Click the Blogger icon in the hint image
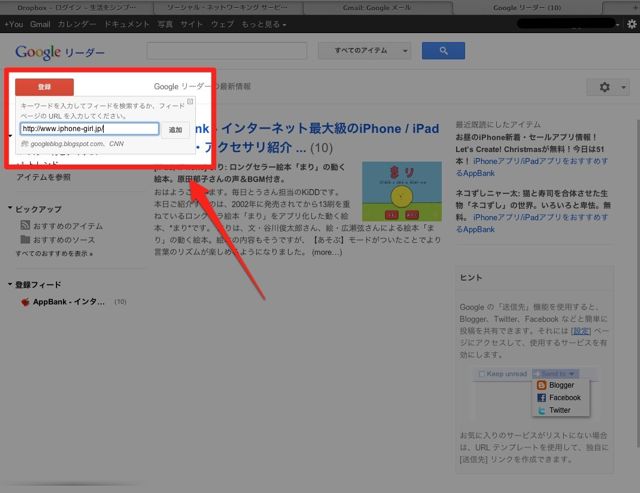Screen dimensions: 640x493 pyautogui.click(x=542, y=385)
